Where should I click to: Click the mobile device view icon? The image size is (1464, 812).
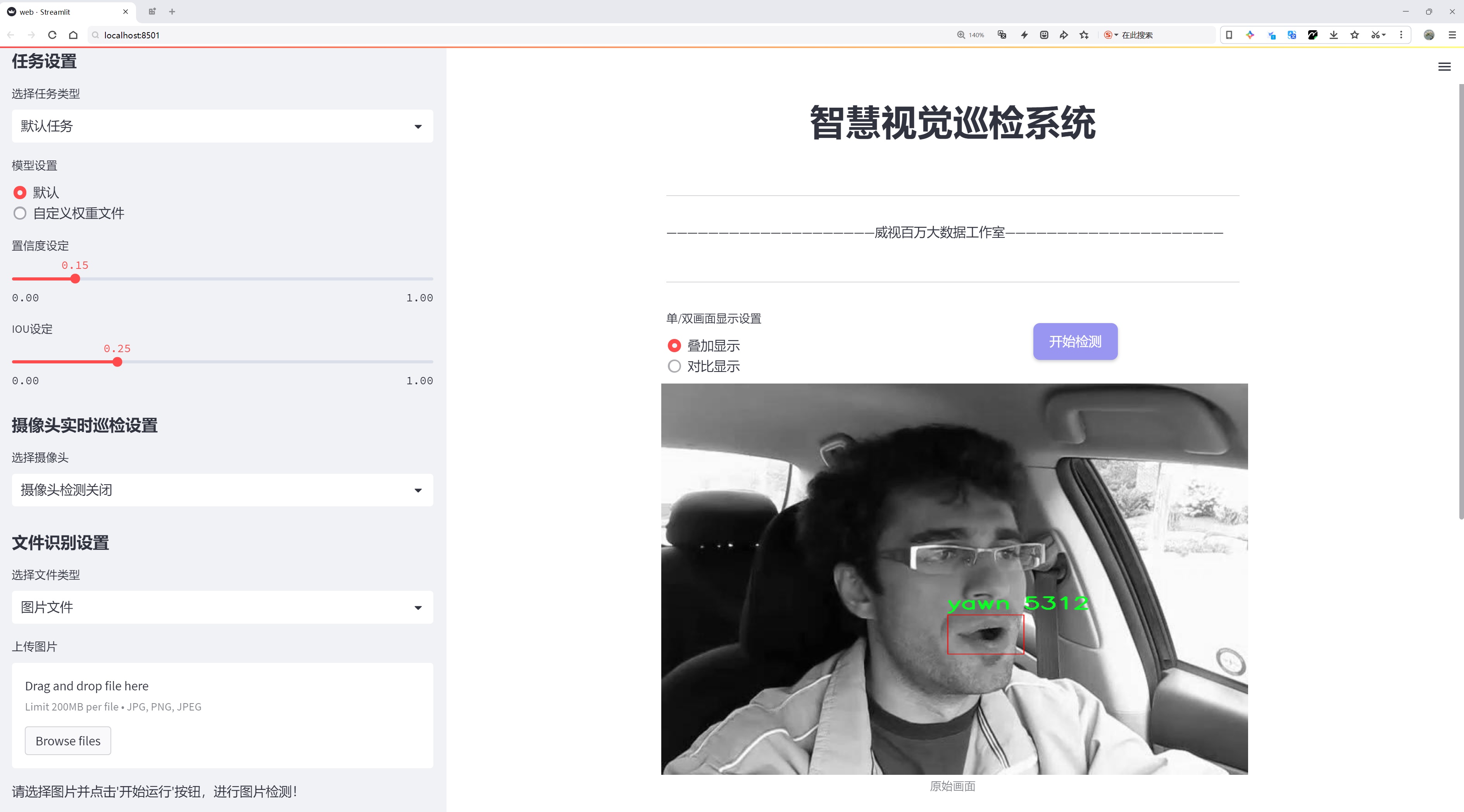pyautogui.click(x=1229, y=34)
